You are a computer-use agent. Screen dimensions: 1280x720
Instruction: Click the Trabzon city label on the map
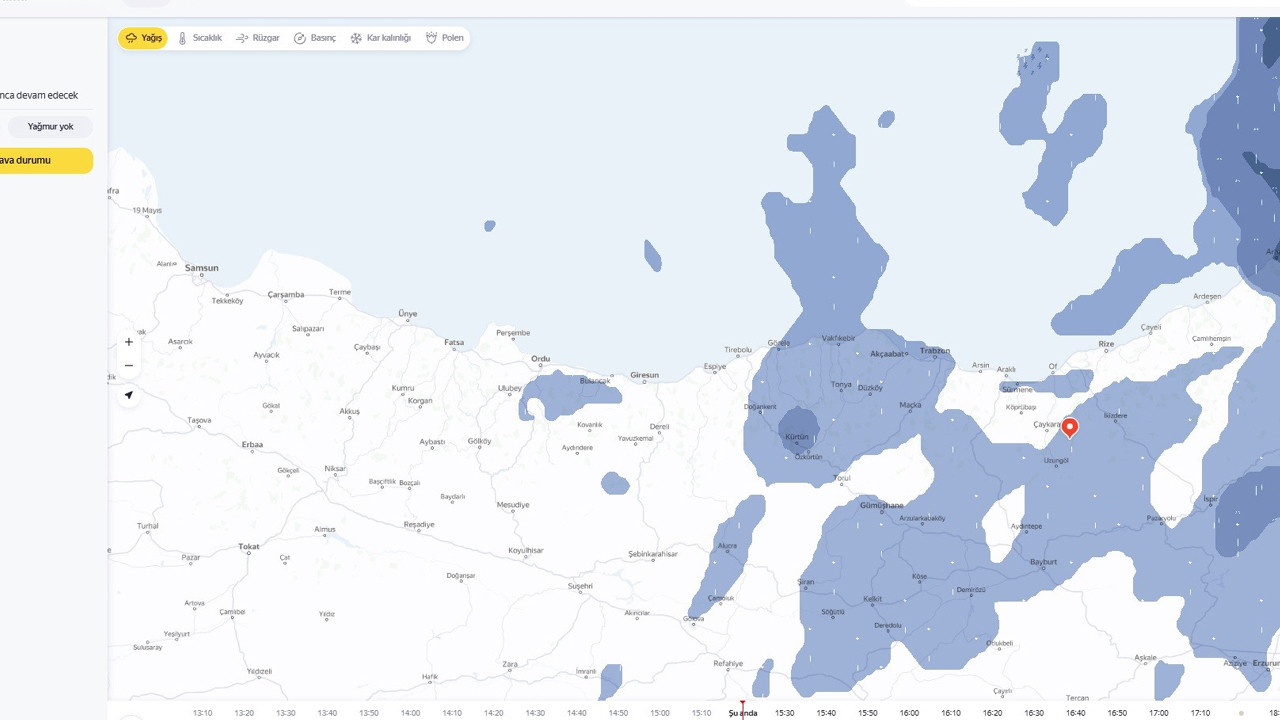tap(934, 351)
